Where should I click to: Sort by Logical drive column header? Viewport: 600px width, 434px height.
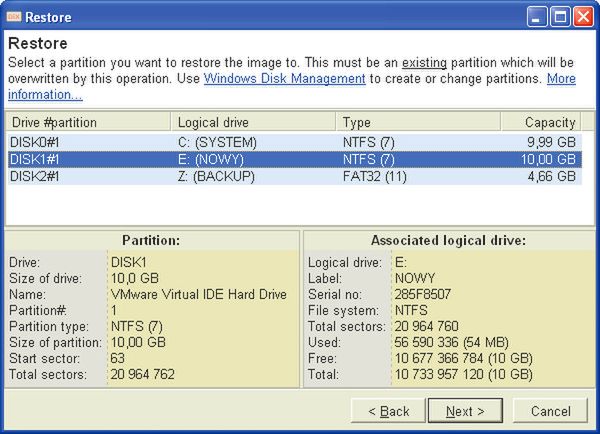coord(252,122)
